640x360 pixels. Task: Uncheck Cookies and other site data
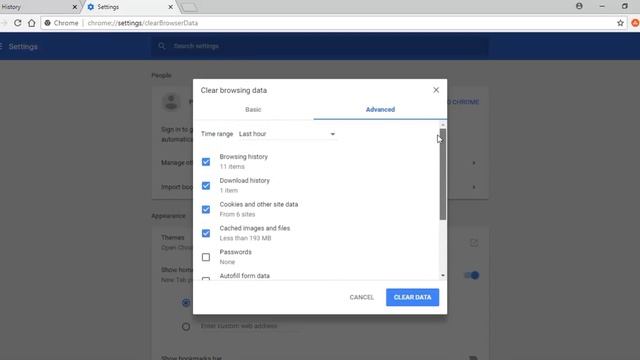(206, 209)
